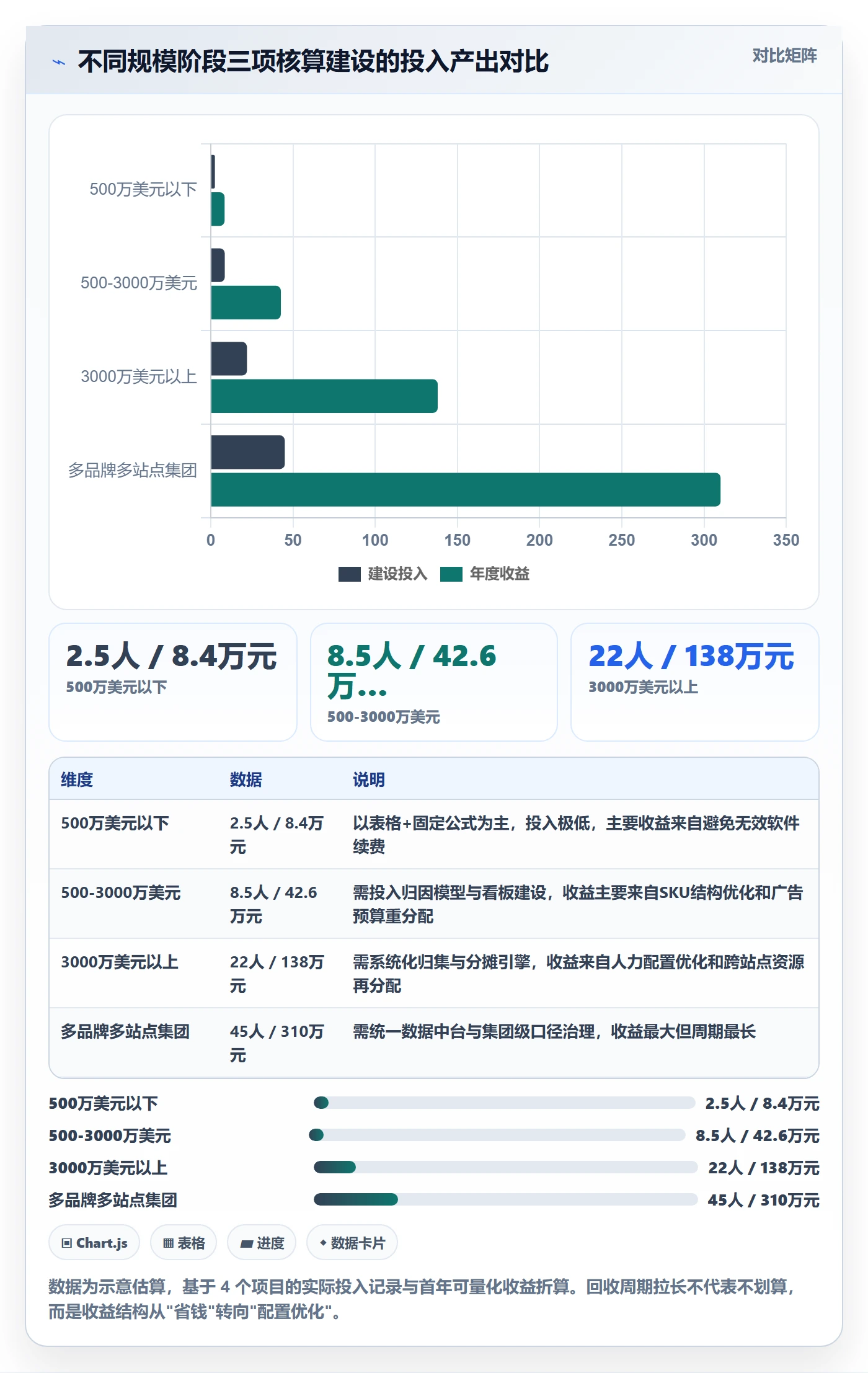
Task: Select the 进度 chip
Action: (262, 1242)
